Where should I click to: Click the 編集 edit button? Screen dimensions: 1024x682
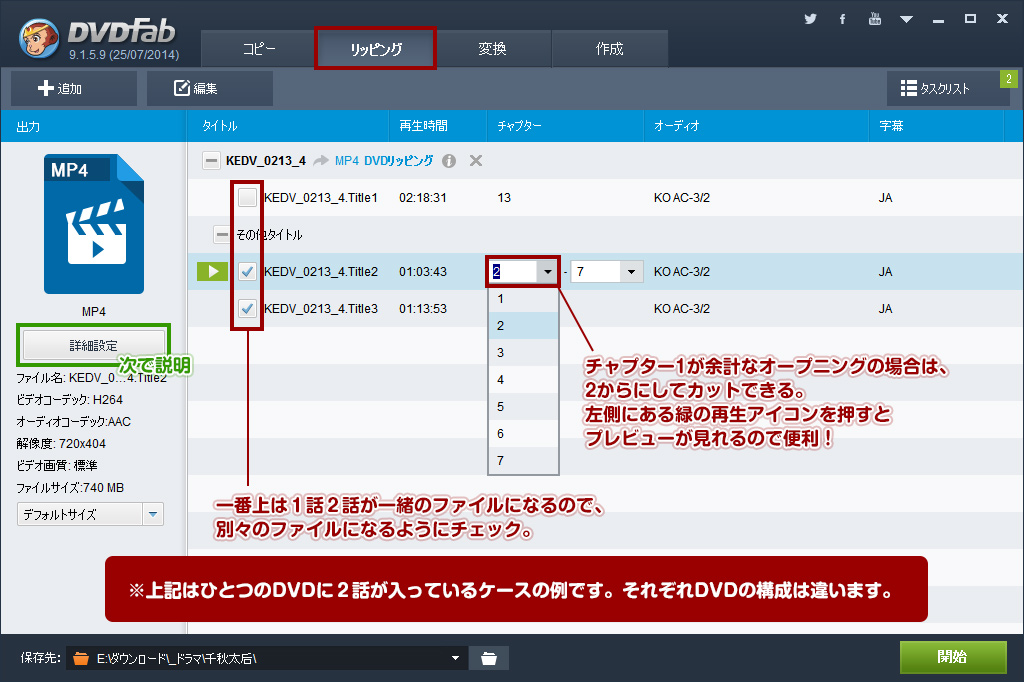[210, 88]
